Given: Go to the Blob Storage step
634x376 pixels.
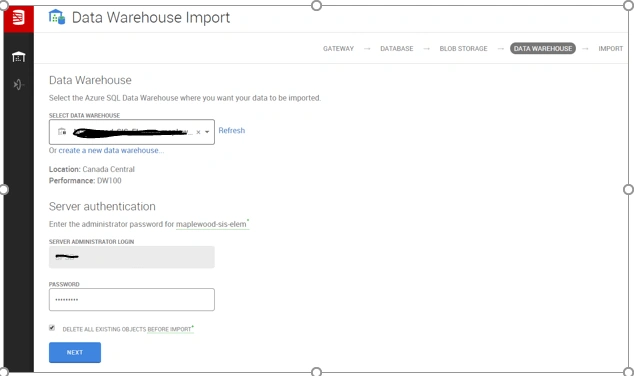Looking at the screenshot, I should 463,49.
